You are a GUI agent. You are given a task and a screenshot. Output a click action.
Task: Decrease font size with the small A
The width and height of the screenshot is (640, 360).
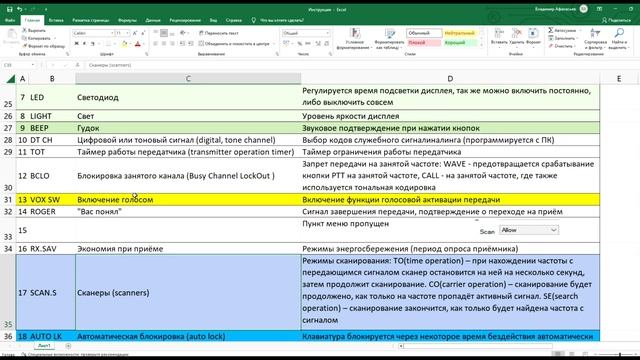[143, 33]
